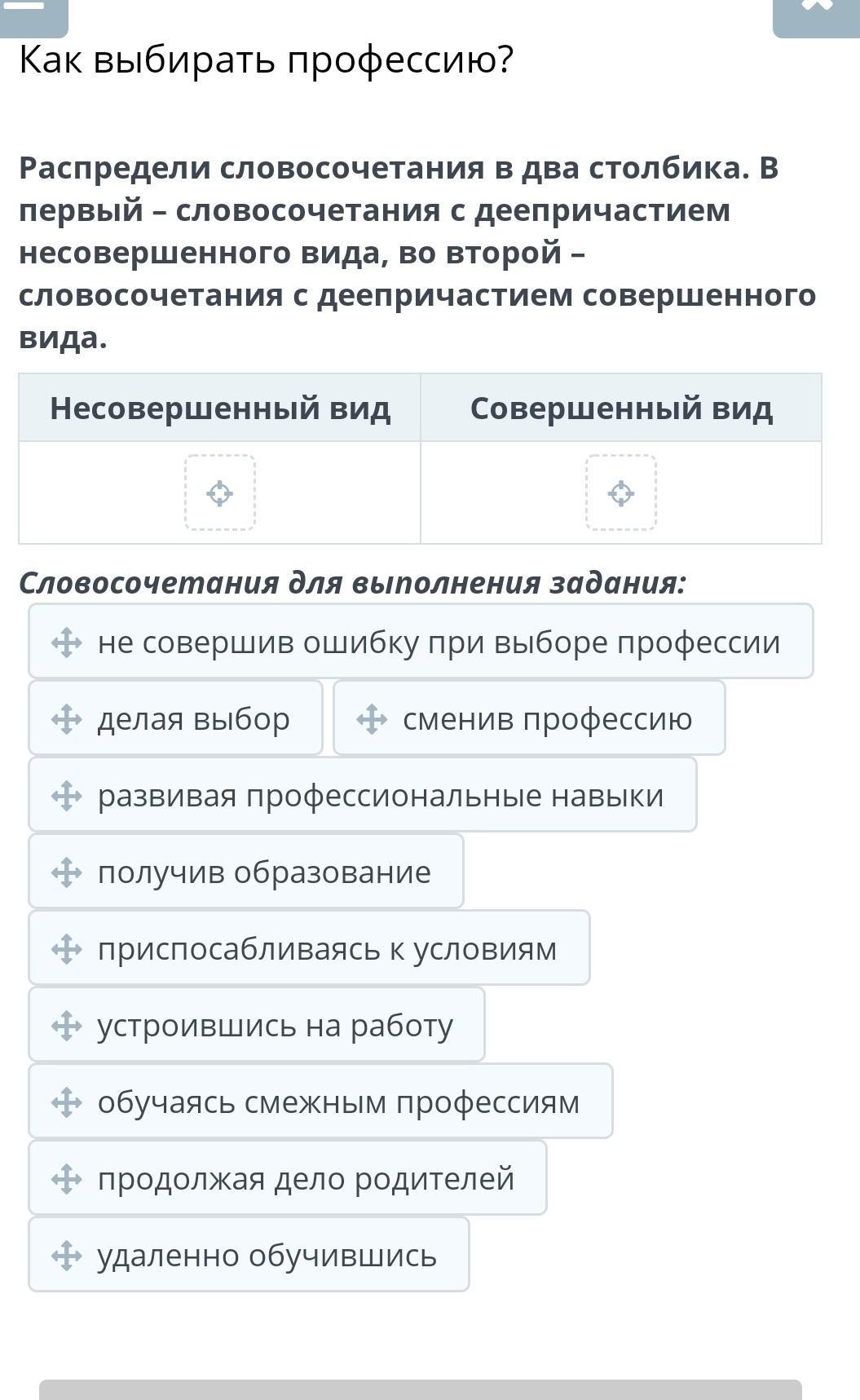Select the phrase 'развивая профессиональные навыки'
Viewport: 860px width, 1400px height.
pos(380,796)
